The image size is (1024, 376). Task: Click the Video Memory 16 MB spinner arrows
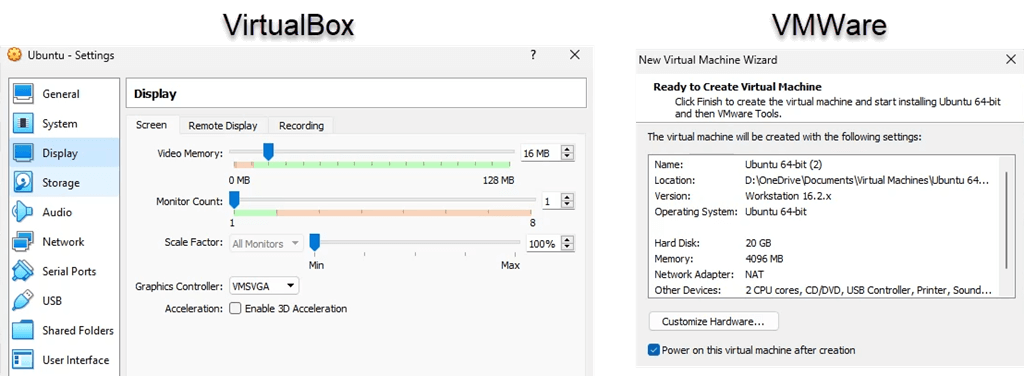click(x=568, y=153)
